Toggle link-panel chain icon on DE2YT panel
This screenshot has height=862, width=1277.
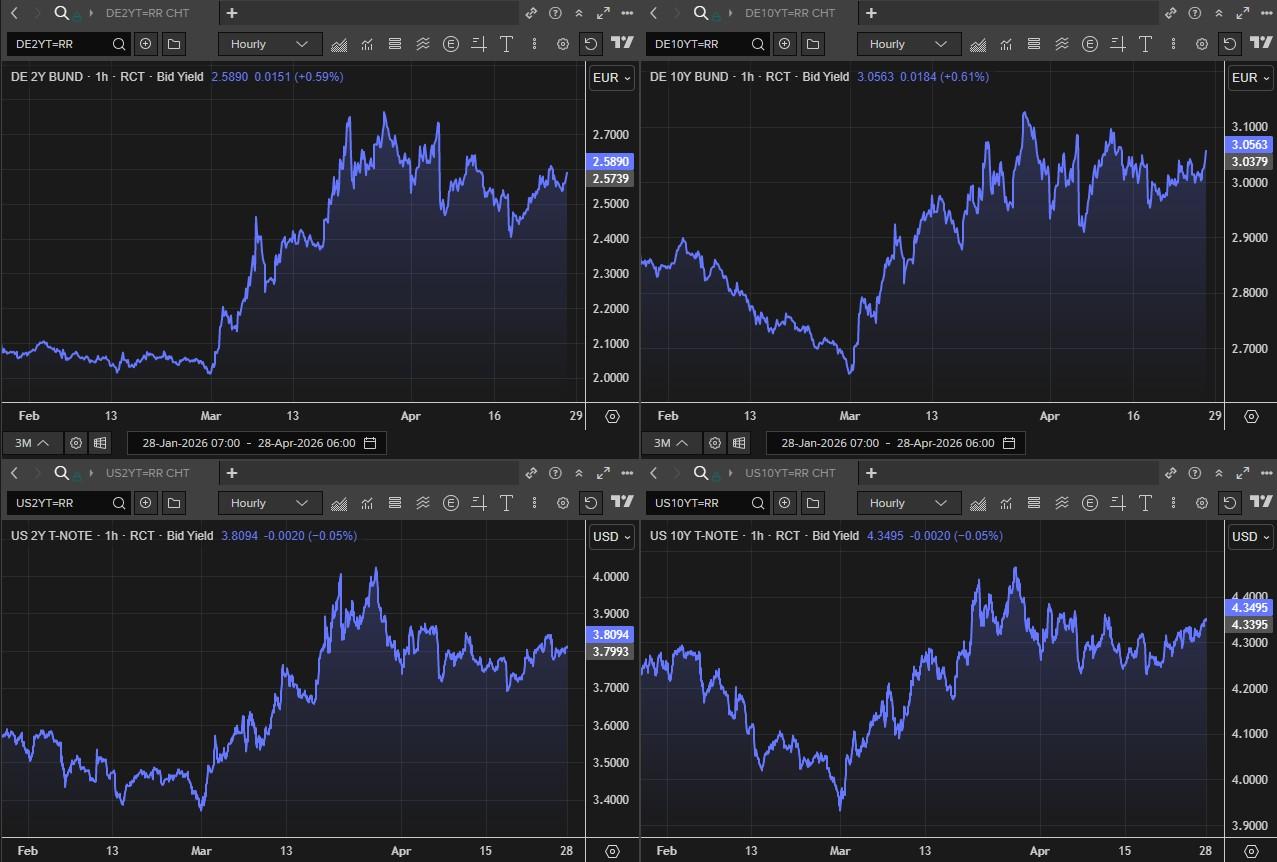[531, 13]
